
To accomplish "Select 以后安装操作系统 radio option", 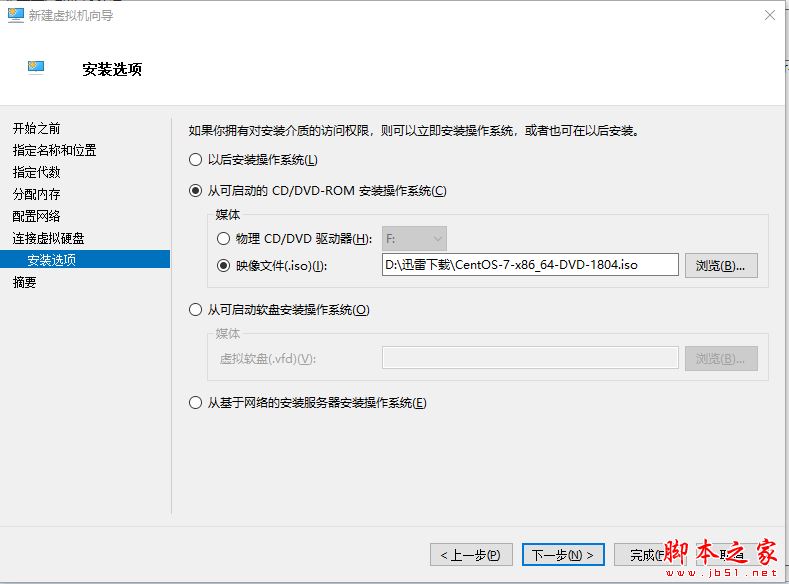I will tap(195, 160).
